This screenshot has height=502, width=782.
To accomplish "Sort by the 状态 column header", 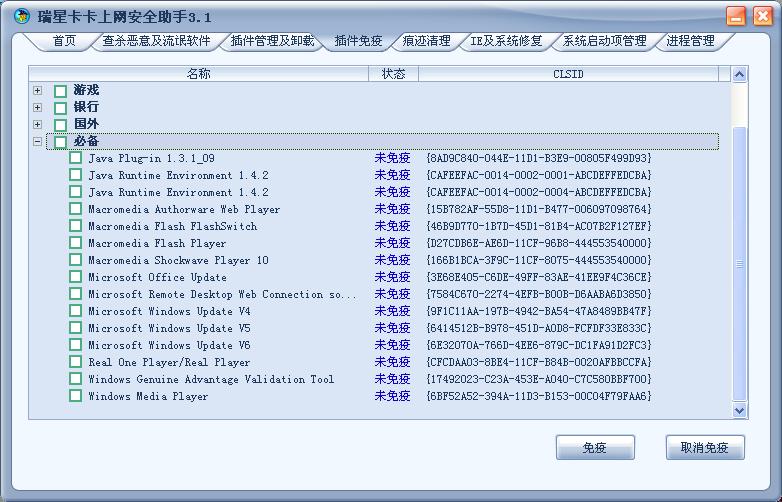I will point(393,74).
